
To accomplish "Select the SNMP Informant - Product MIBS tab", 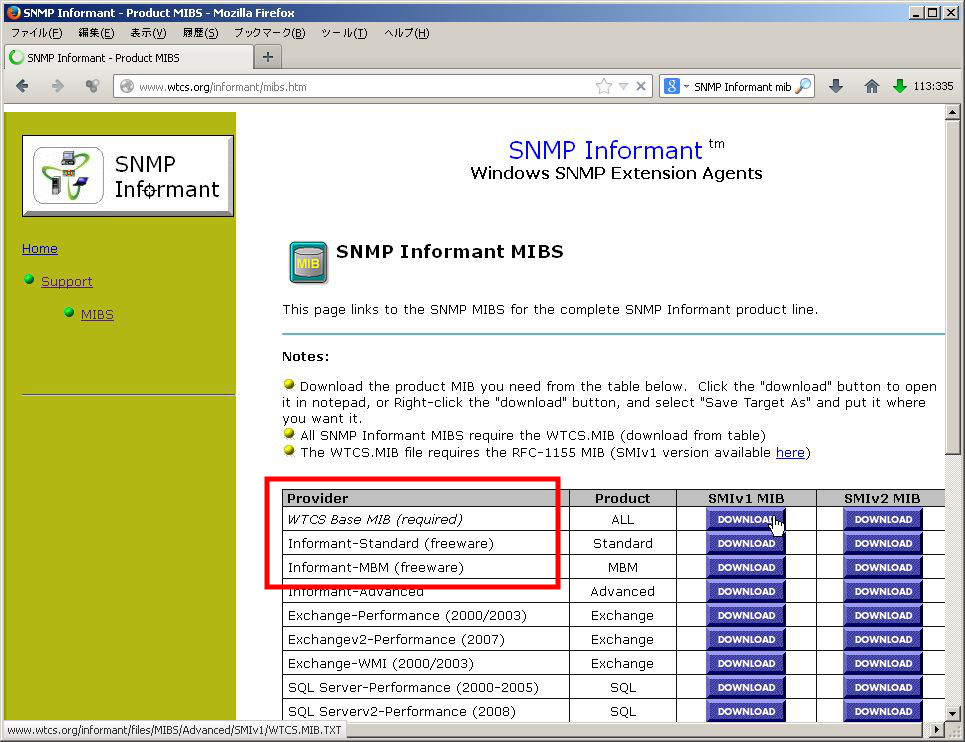I will click(x=129, y=57).
